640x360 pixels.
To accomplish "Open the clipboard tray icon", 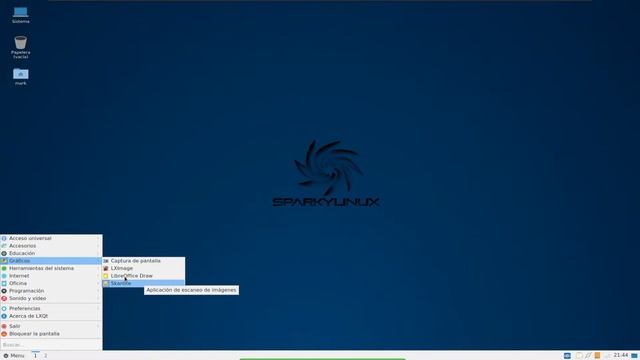I will pyautogui.click(x=579, y=356).
